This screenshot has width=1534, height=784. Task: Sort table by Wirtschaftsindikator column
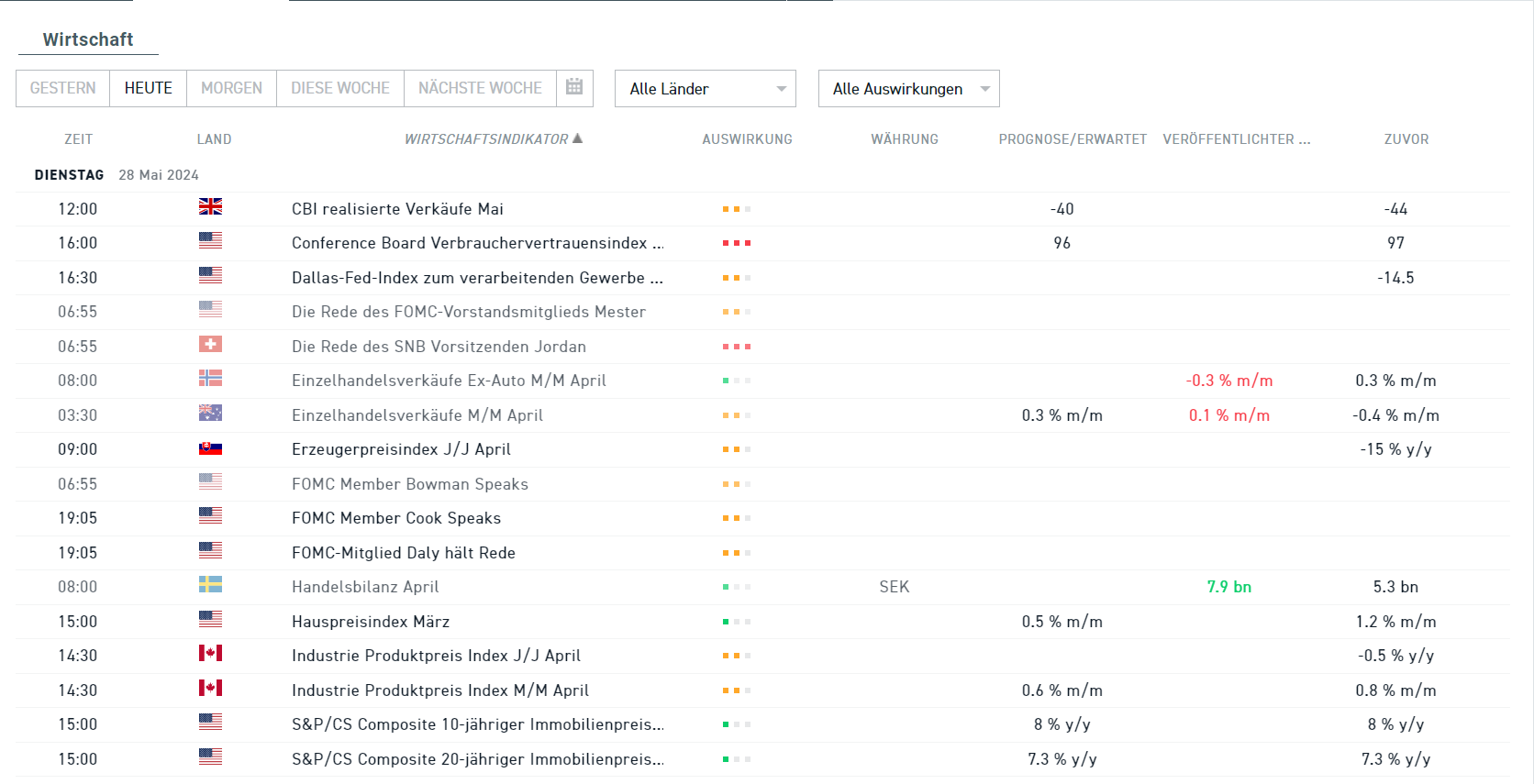pyautogui.click(x=486, y=139)
